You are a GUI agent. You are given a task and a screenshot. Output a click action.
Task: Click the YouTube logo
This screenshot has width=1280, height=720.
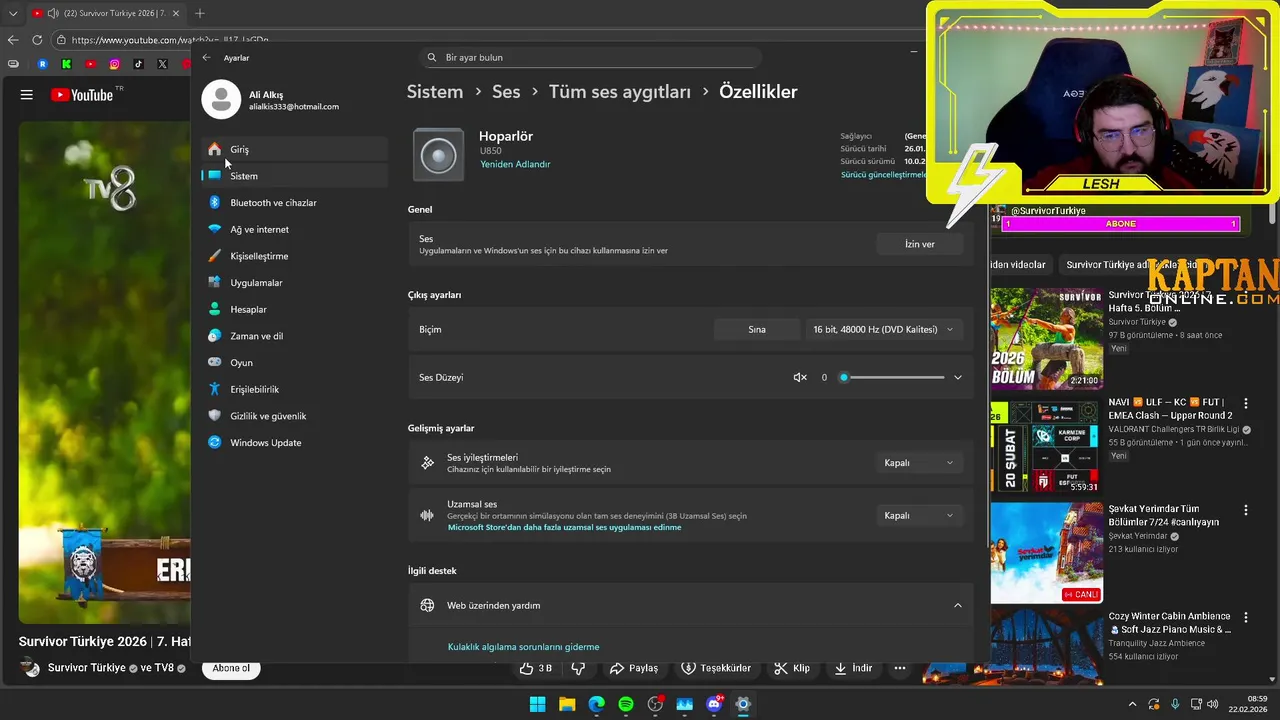tap(82, 95)
